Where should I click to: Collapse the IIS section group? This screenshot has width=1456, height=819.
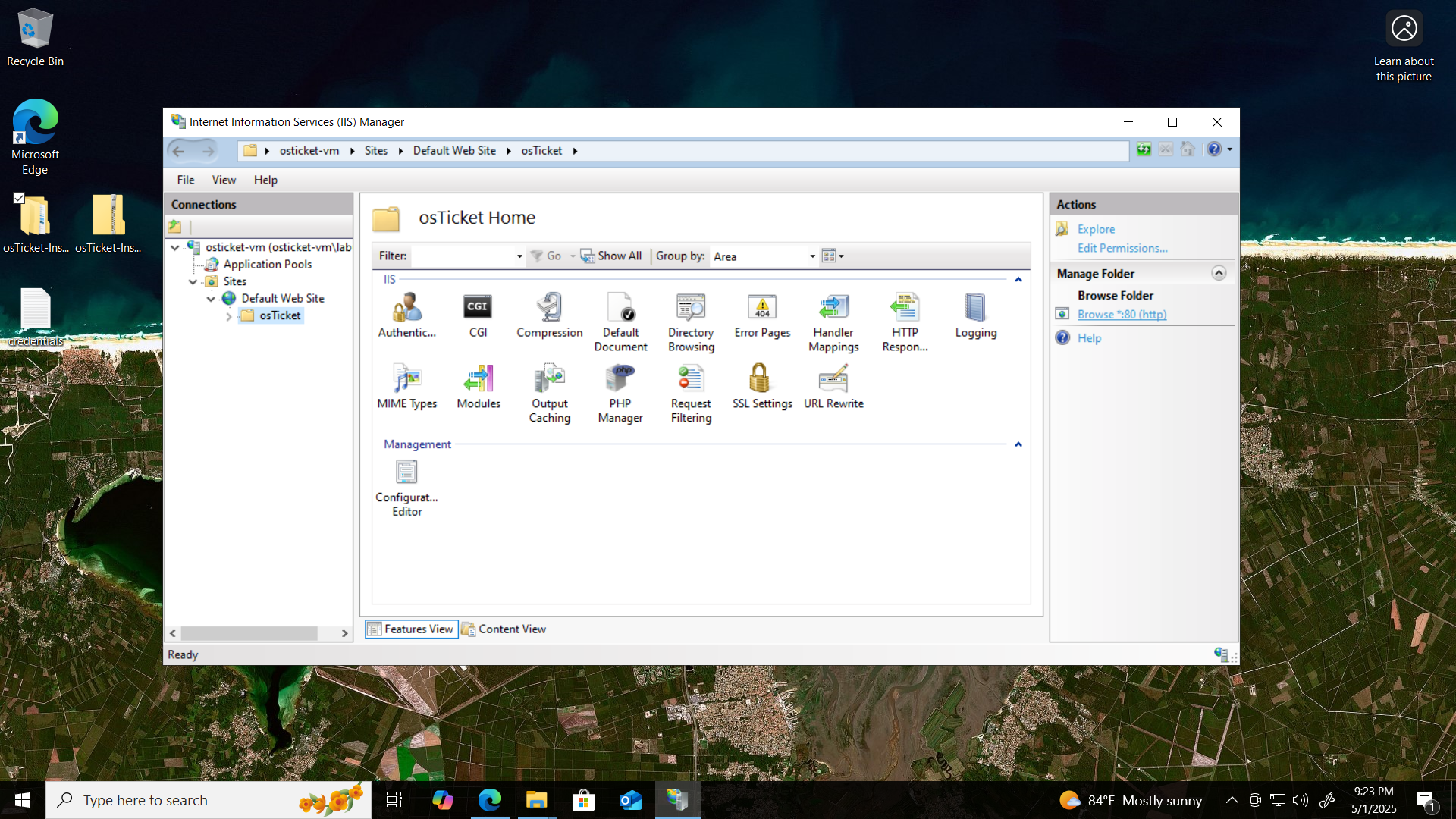point(1018,280)
